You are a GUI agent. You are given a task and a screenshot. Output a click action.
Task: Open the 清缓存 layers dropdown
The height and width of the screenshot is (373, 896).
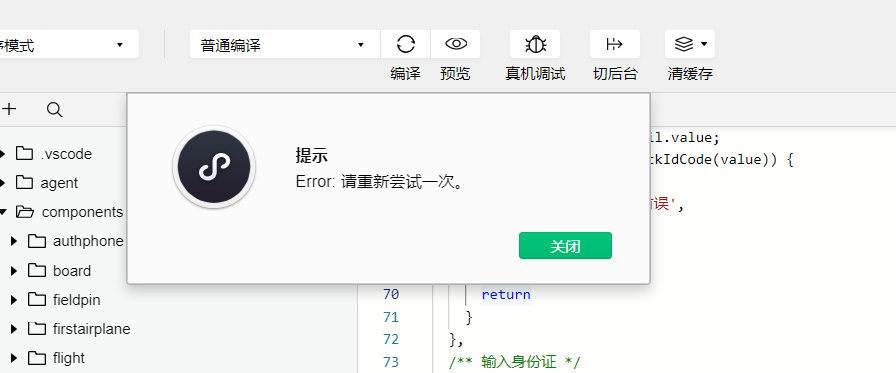(x=690, y=44)
